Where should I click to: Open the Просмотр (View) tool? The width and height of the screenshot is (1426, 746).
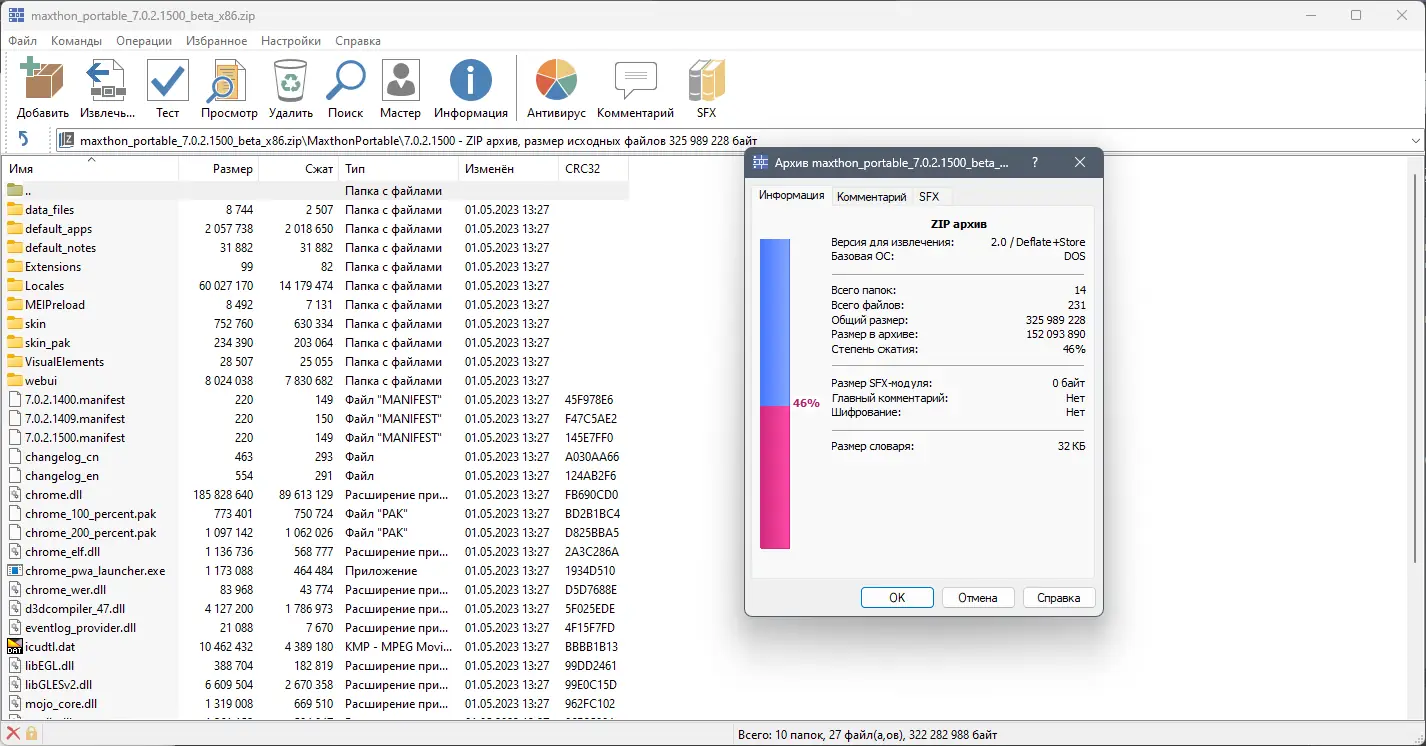[x=229, y=80]
